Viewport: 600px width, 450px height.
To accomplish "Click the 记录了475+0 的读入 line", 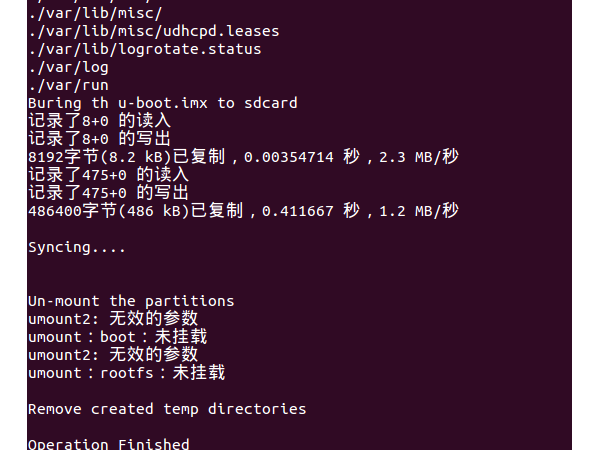I will (x=108, y=175).
